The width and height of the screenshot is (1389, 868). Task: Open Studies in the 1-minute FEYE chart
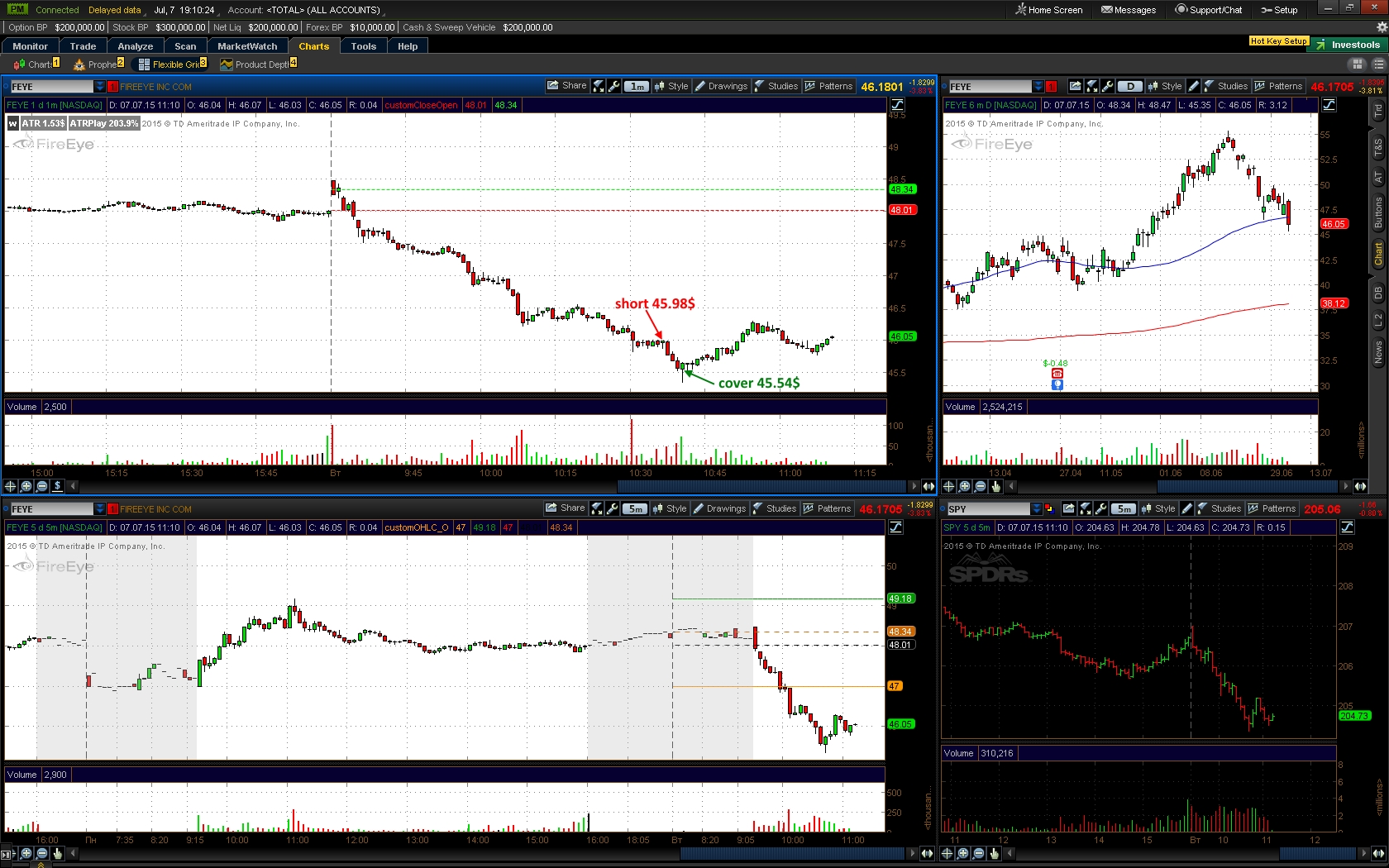coord(776,86)
